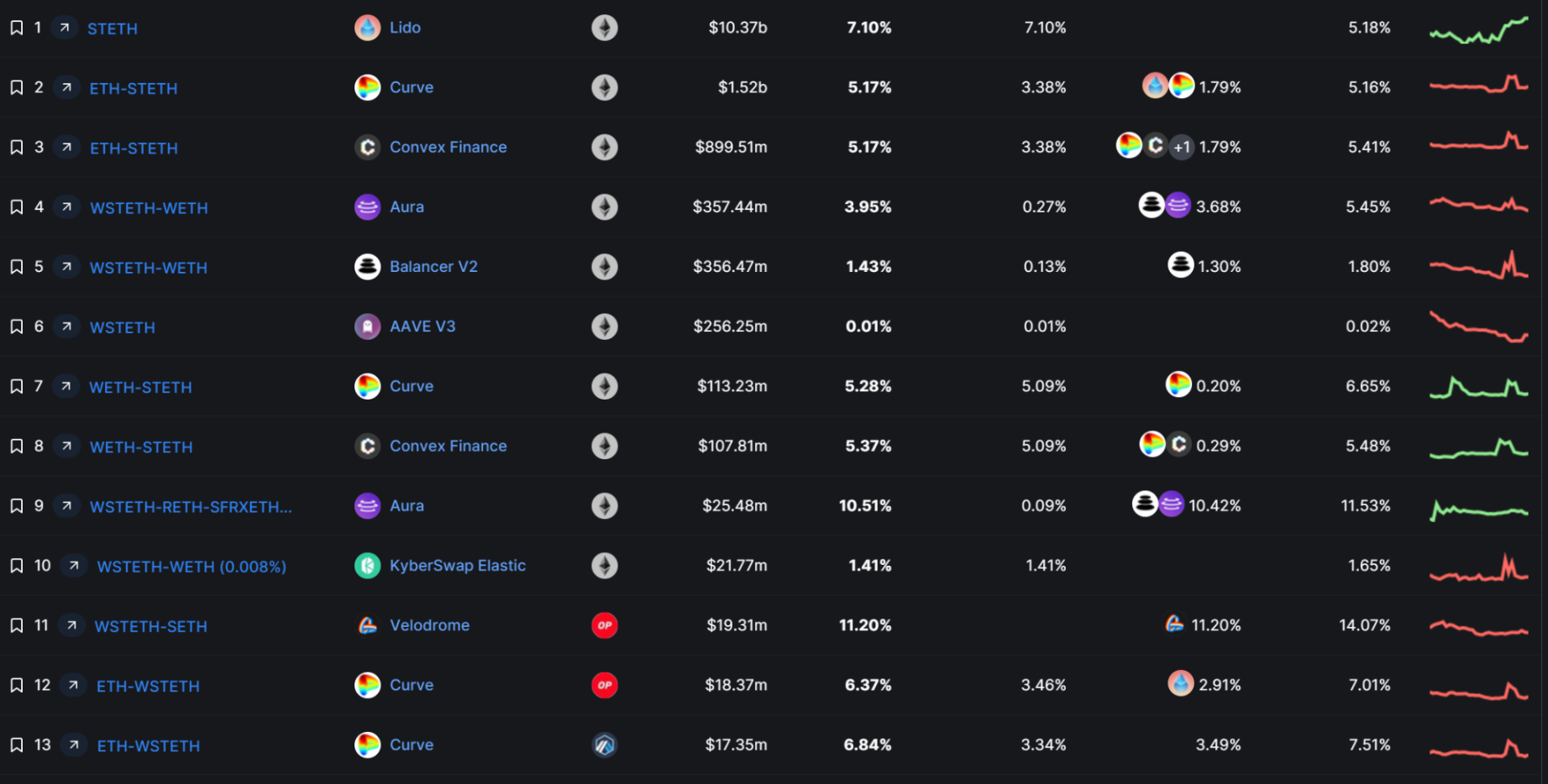Toggle bookmark on row 6 WSTETH
Screen dimensions: 1548x784
16,327
